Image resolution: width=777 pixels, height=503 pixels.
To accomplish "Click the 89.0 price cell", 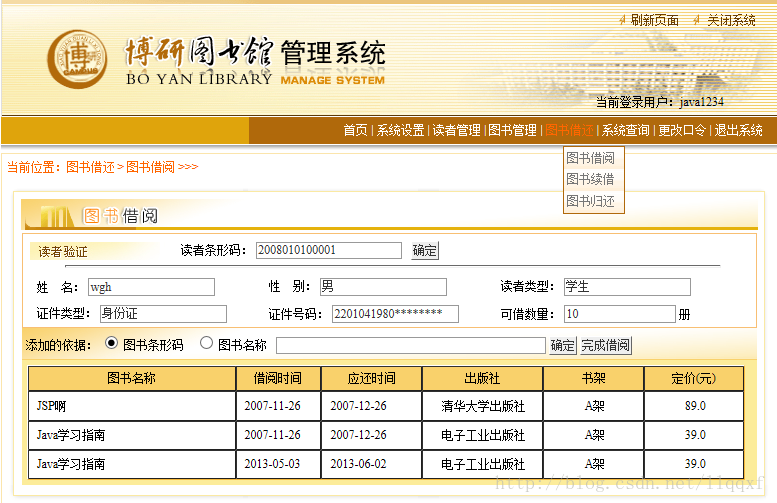I will coord(694,406).
